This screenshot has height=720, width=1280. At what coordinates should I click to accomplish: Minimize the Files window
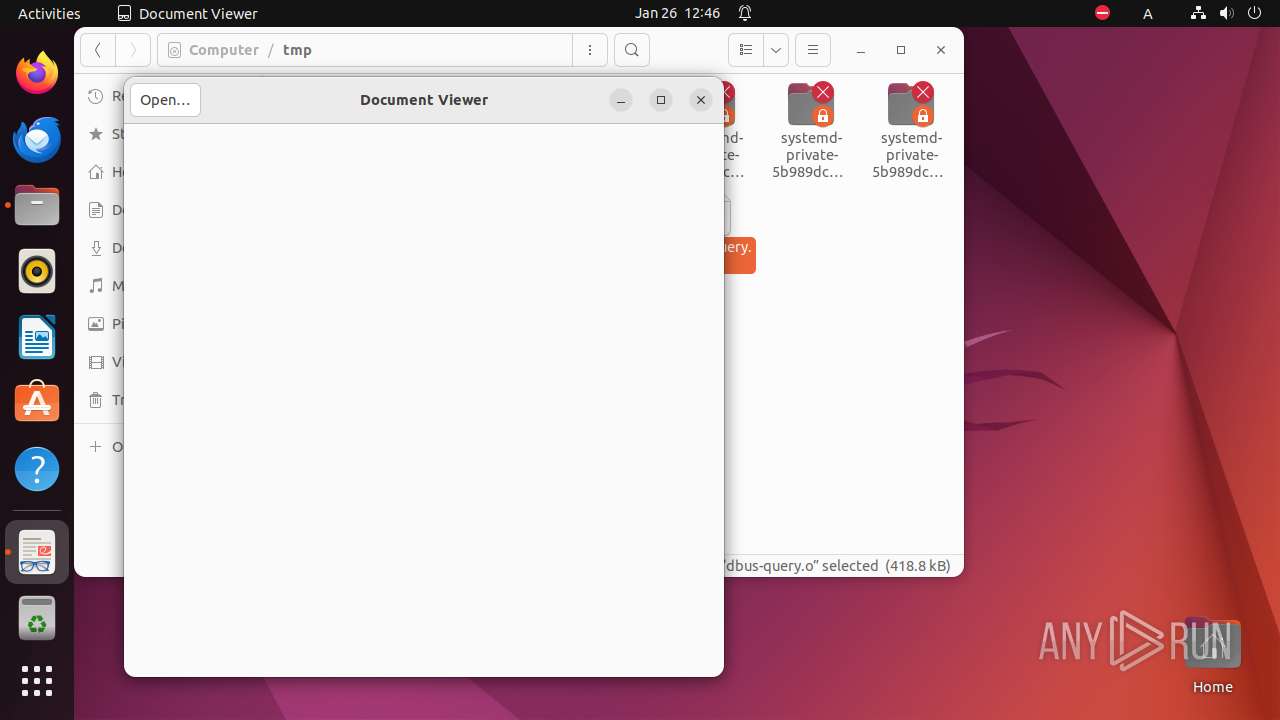861,50
